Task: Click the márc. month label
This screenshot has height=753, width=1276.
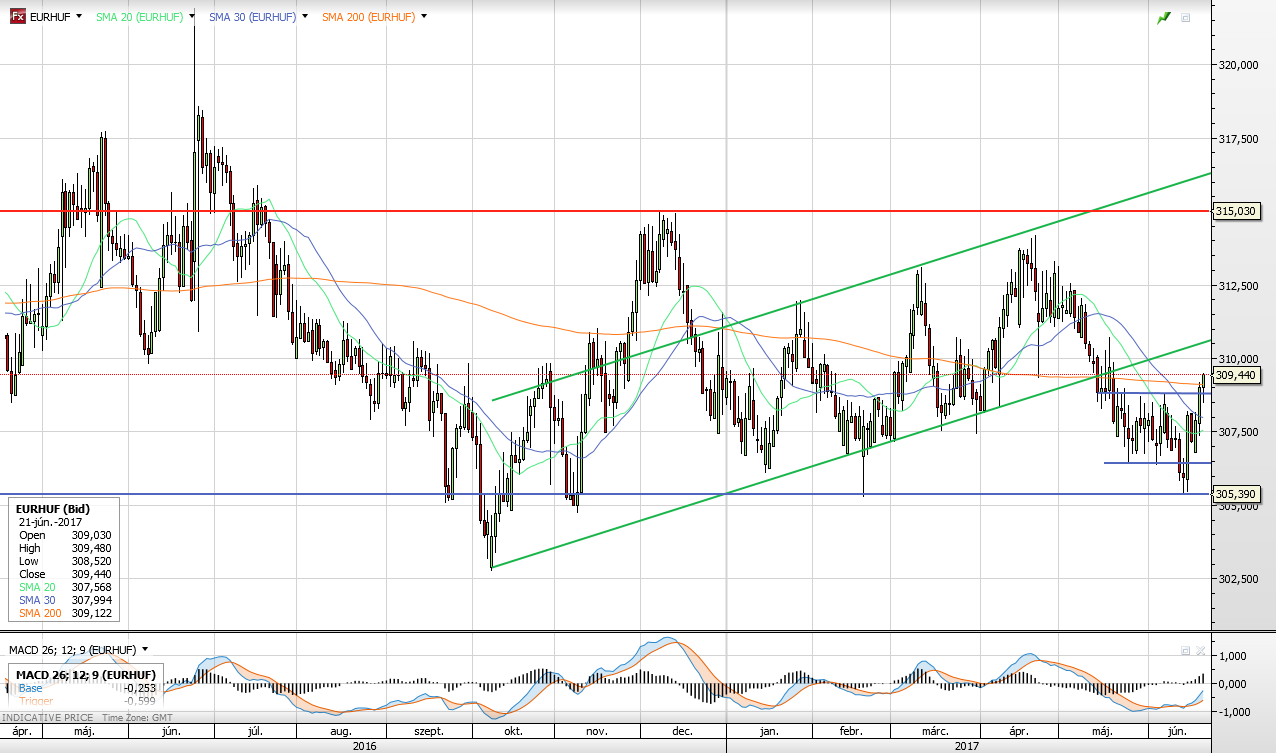Action: pyautogui.click(x=936, y=732)
